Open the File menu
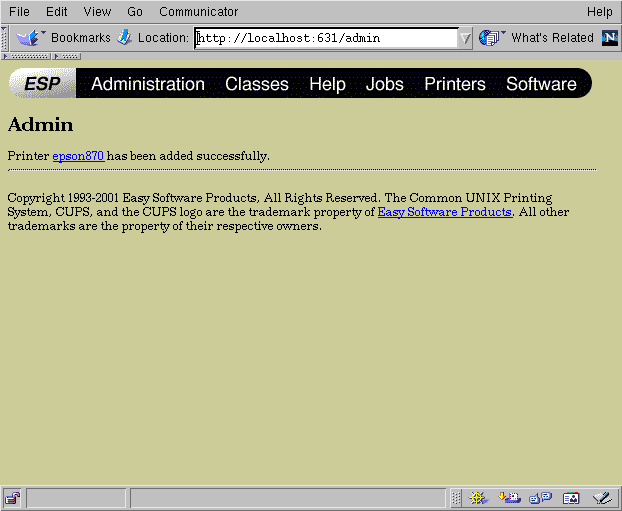Viewport: 622px width, 511px height. click(19, 12)
